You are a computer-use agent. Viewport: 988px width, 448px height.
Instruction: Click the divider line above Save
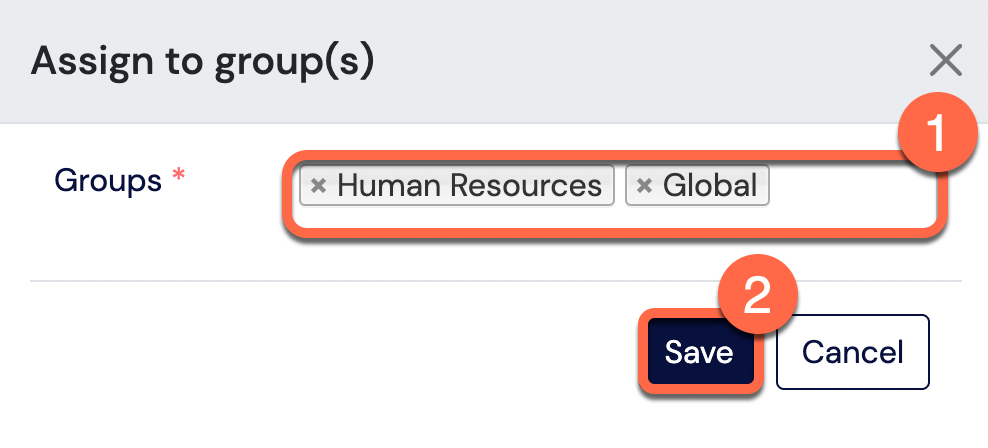[496, 281]
